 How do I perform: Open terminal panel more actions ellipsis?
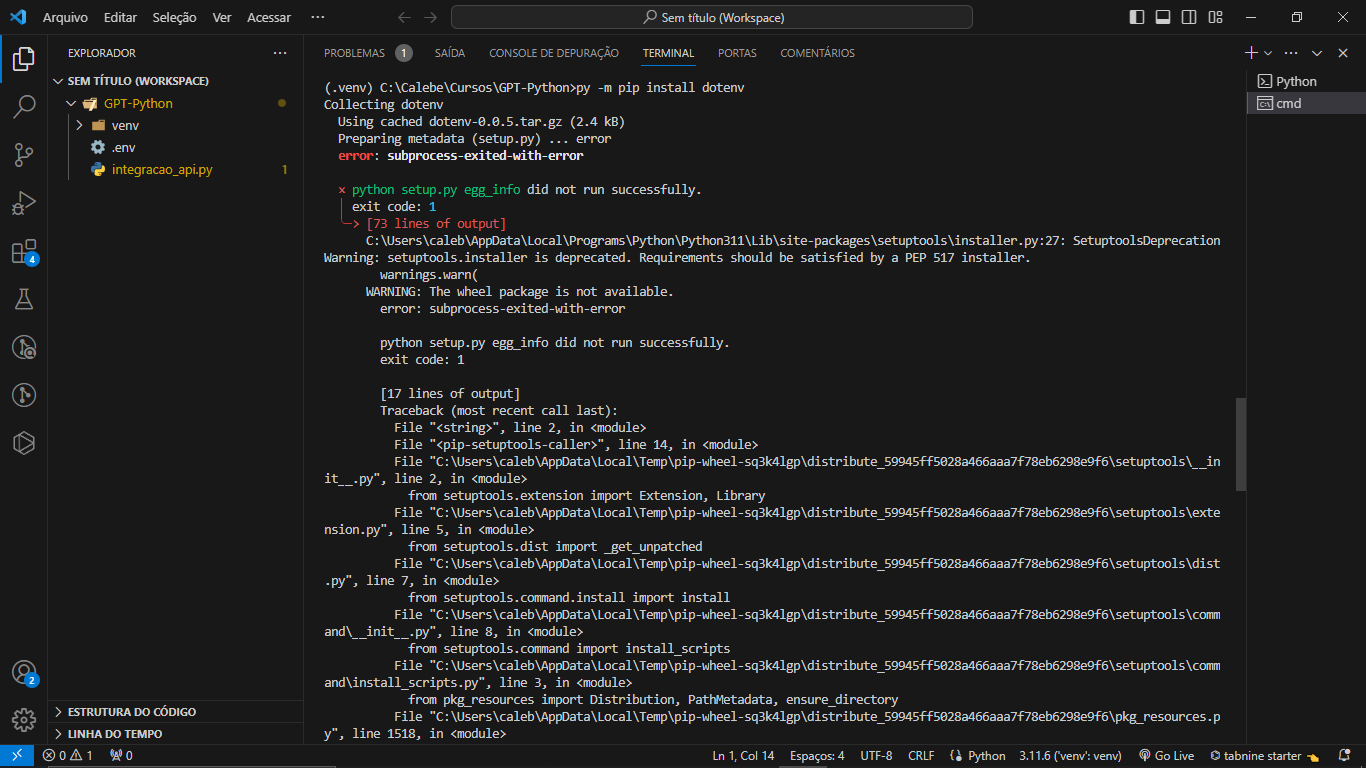pyautogui.click(x=1291, y=53)
